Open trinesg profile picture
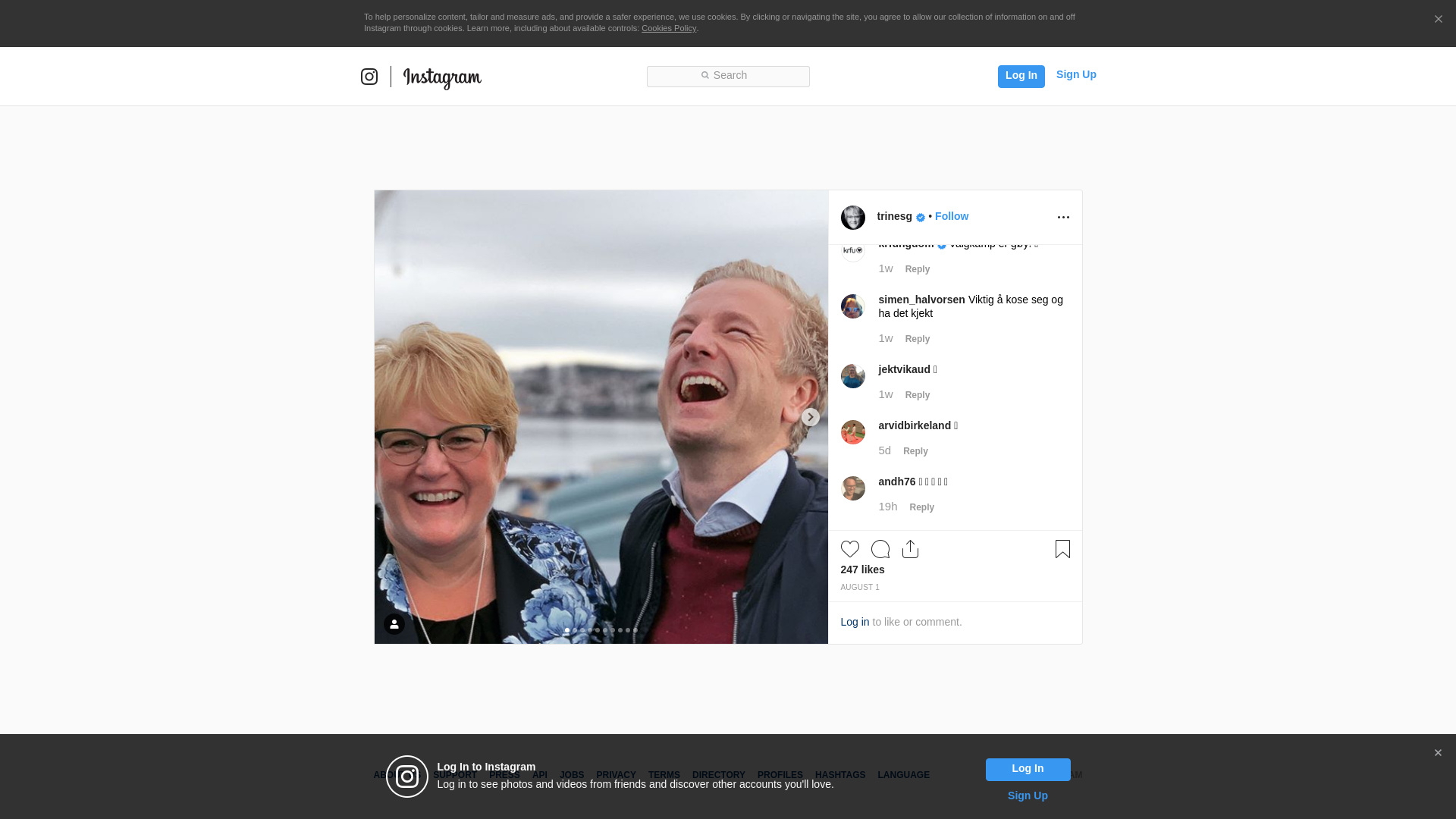The width and height of the screenshot is (1456, 819). pyautogui.click(x=853, y=218)
